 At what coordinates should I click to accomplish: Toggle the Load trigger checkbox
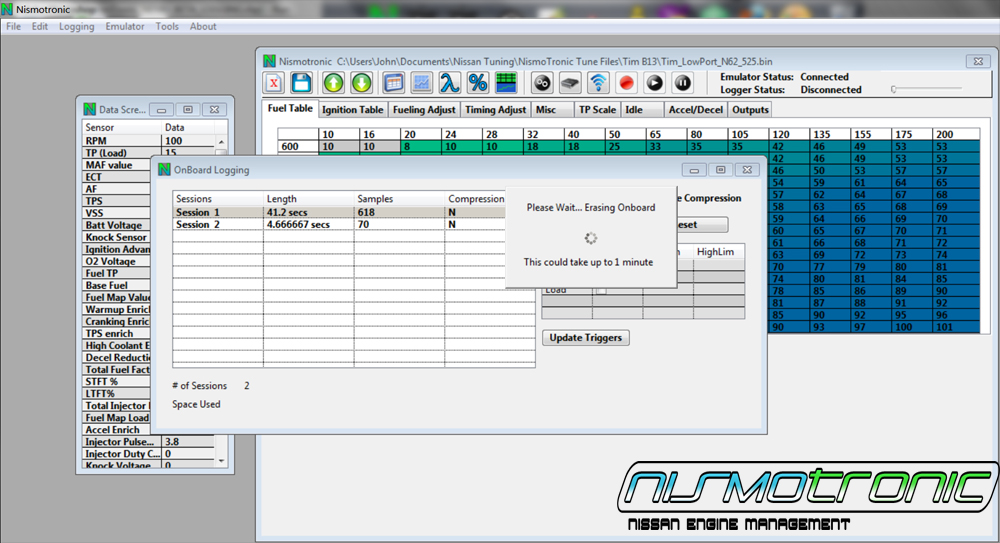[x=601, y=290]
